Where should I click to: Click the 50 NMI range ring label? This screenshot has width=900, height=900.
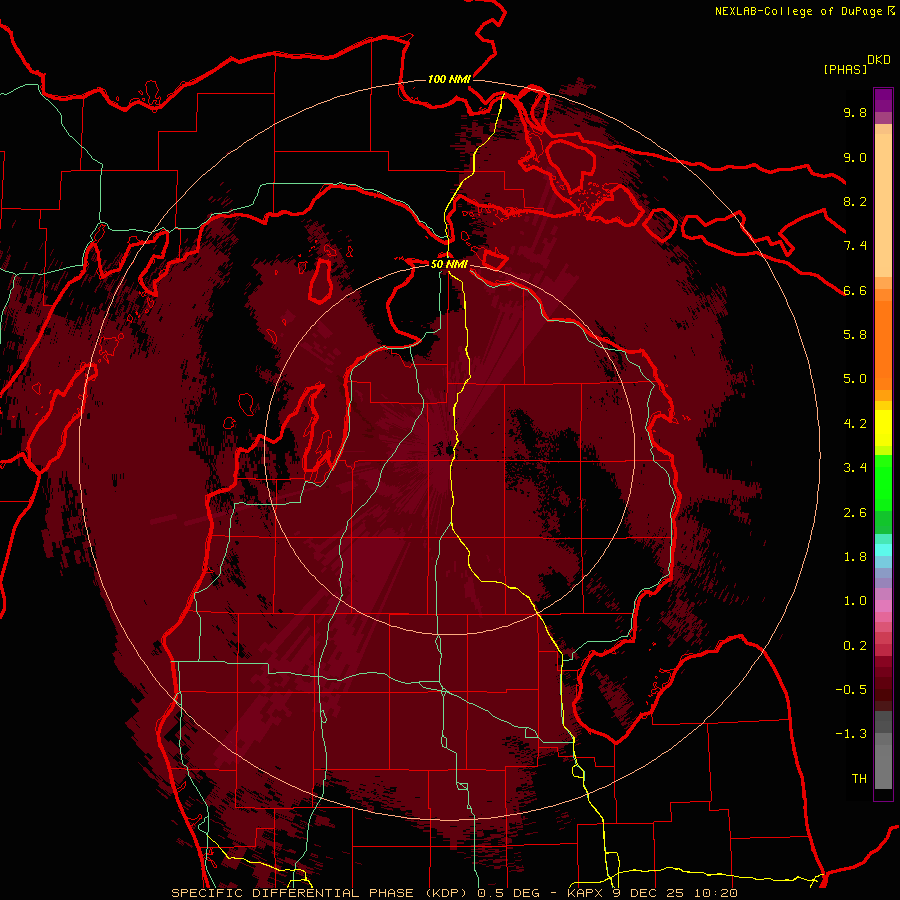449,264
